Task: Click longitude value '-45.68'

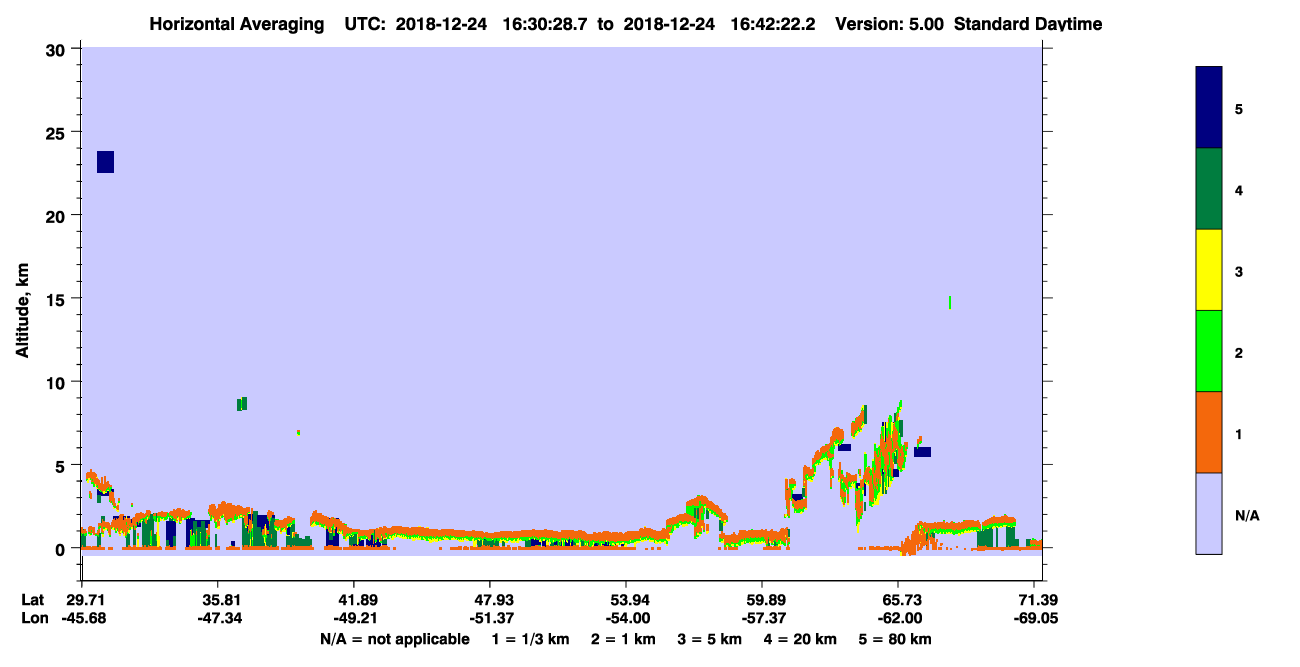Action: pyautogui.click(x=82, y=619)
